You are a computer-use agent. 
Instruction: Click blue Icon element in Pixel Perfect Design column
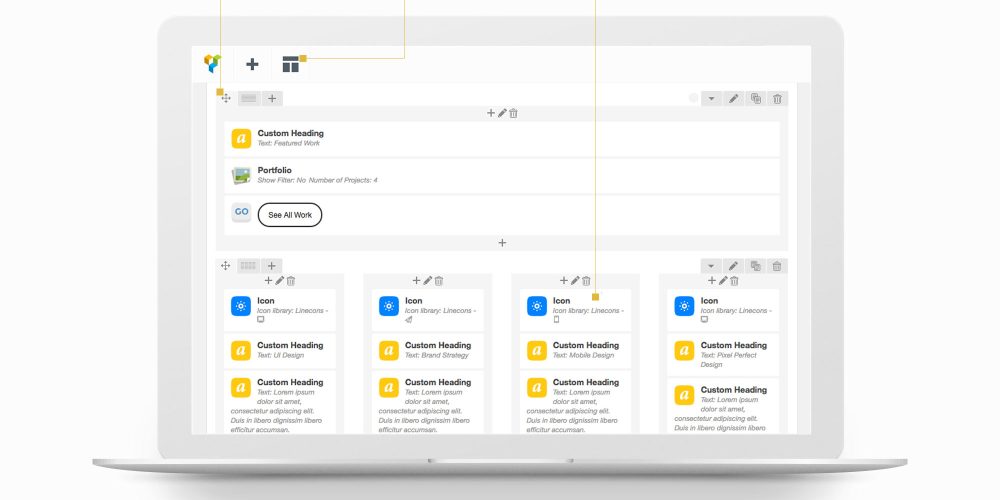coord(684,306)
